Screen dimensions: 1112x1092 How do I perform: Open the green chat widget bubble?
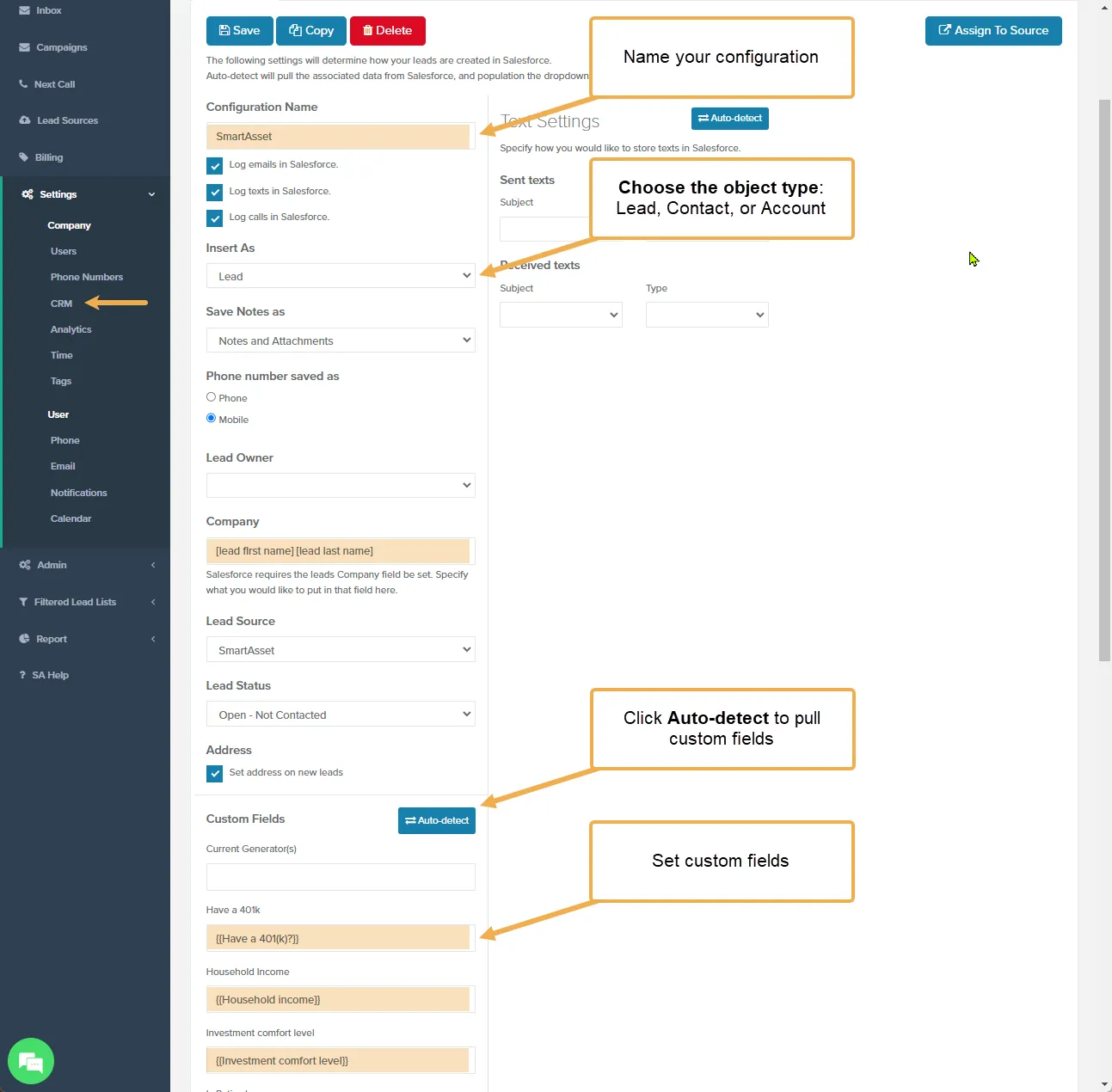click(31, 1062)
